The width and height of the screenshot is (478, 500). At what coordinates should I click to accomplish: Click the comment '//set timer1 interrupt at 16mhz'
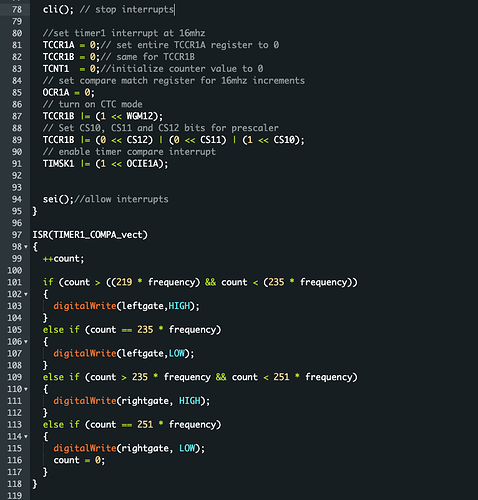124,33
